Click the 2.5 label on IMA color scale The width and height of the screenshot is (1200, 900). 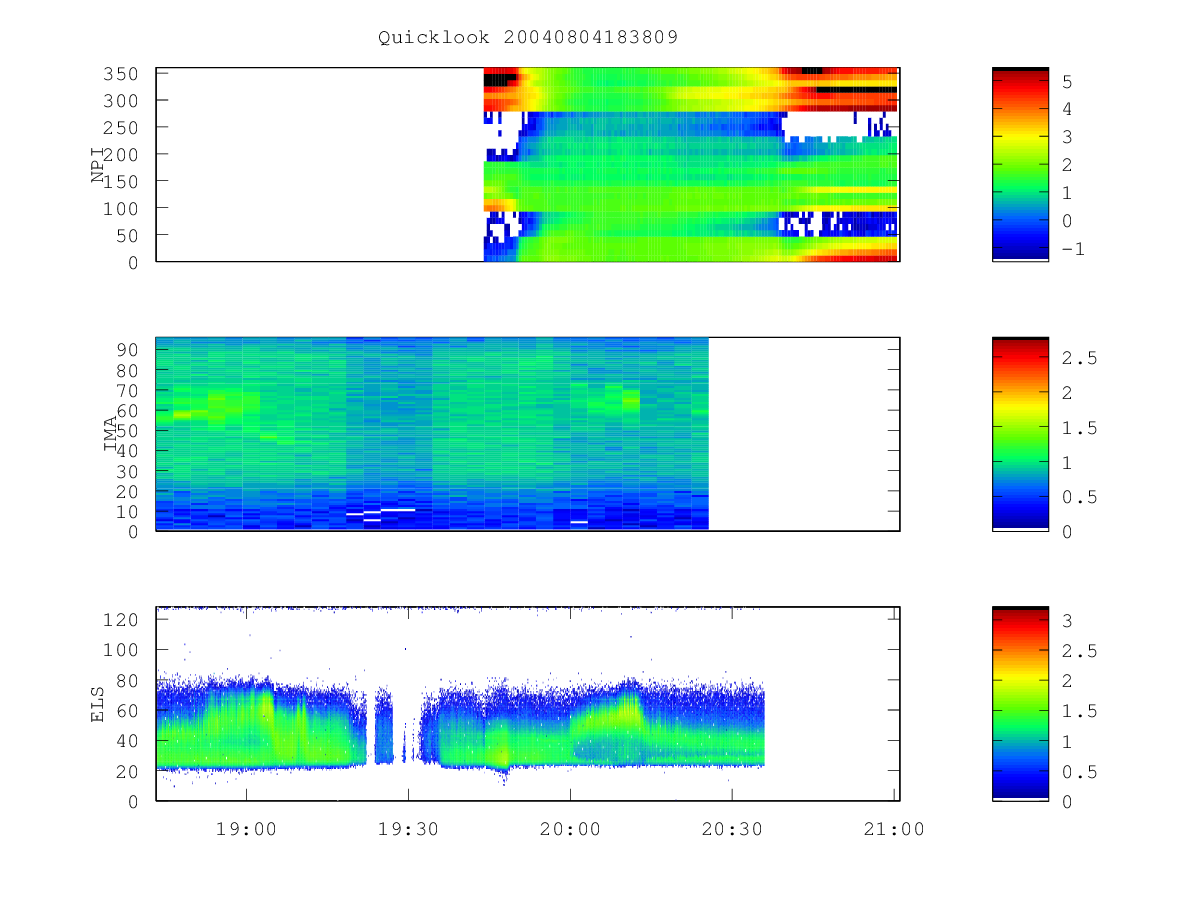[1079, 357]
